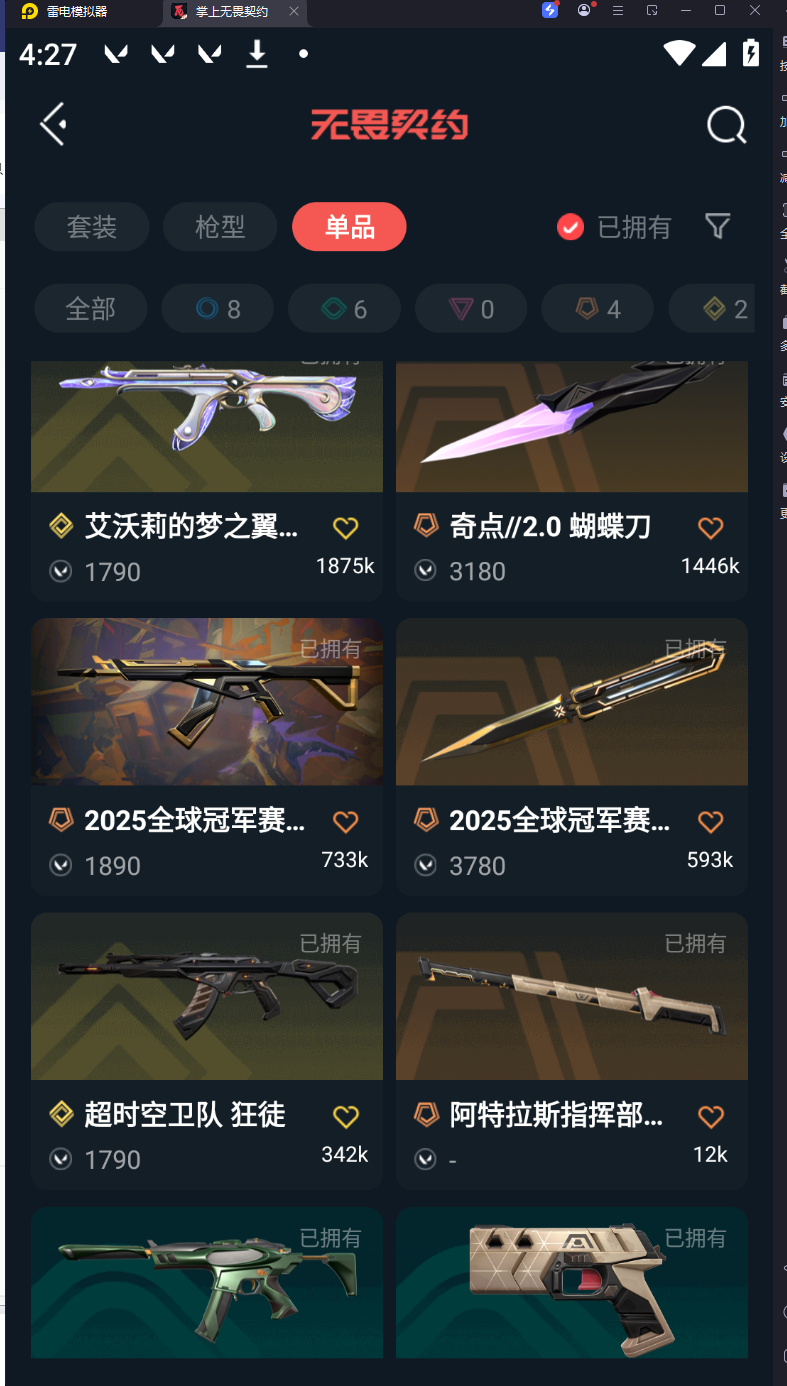Switch to 套装 tab

point(92,227)
